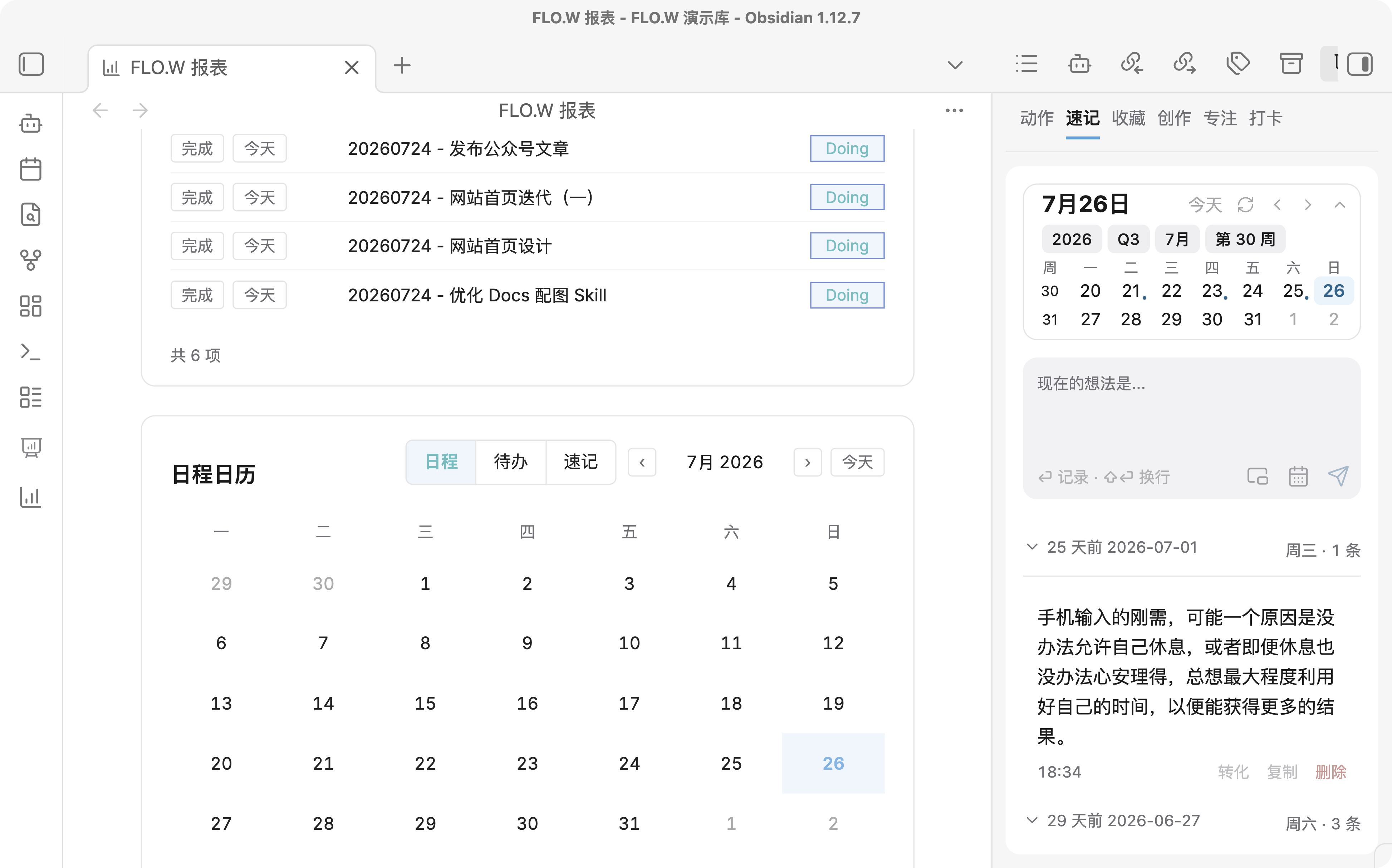The image size is (1392, 868).
Task: Open the terminal prompt icon in ribbon
Action: point(31,351)
